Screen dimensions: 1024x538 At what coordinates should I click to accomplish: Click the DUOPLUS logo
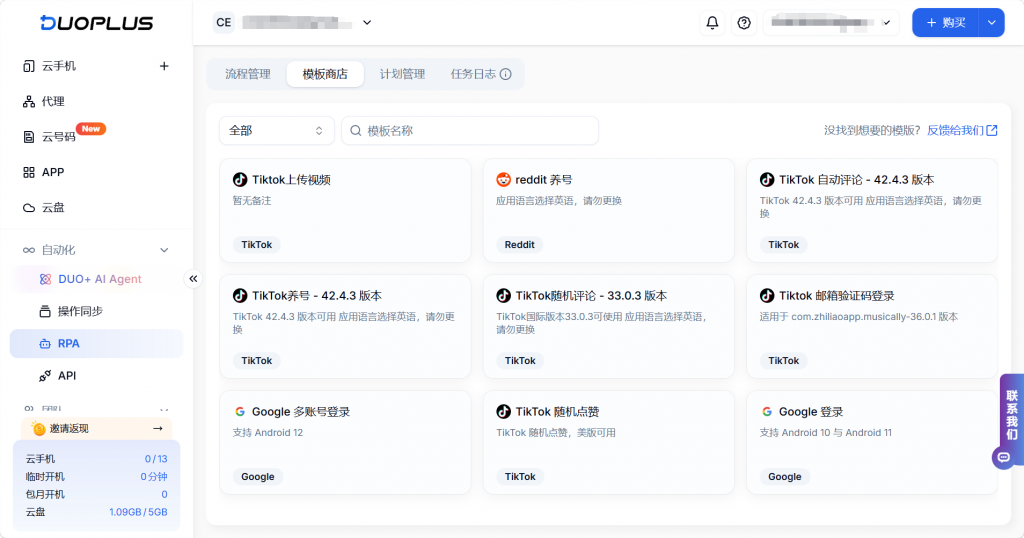click(97, 23)
